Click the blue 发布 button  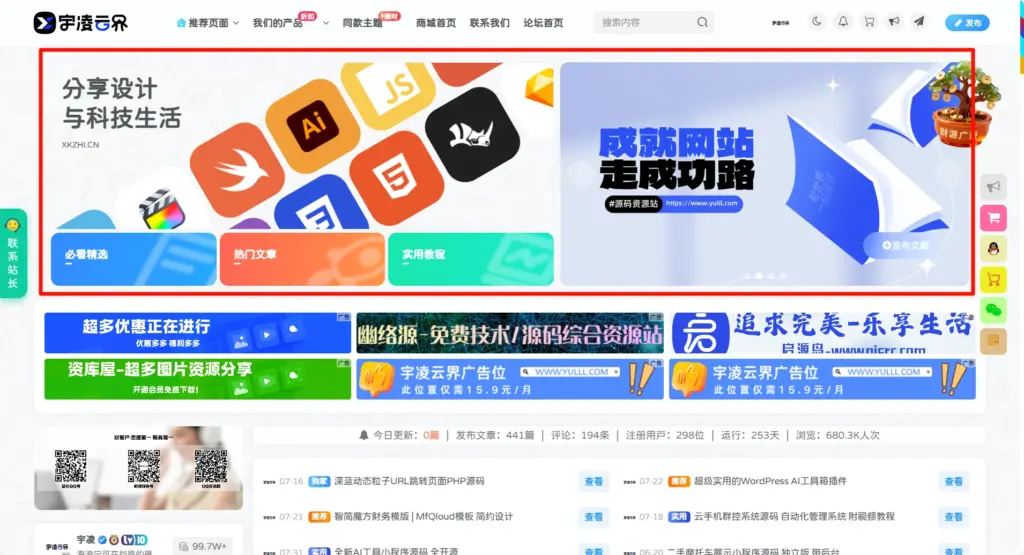(967, 23)
